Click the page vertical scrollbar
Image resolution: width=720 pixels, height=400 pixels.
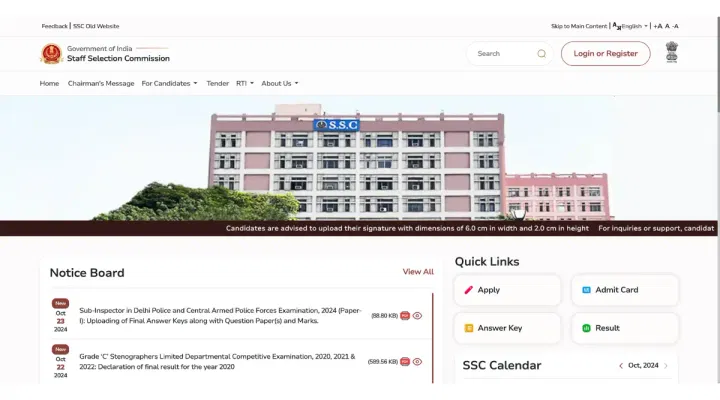pyautogui.click(x=717, y=64)
